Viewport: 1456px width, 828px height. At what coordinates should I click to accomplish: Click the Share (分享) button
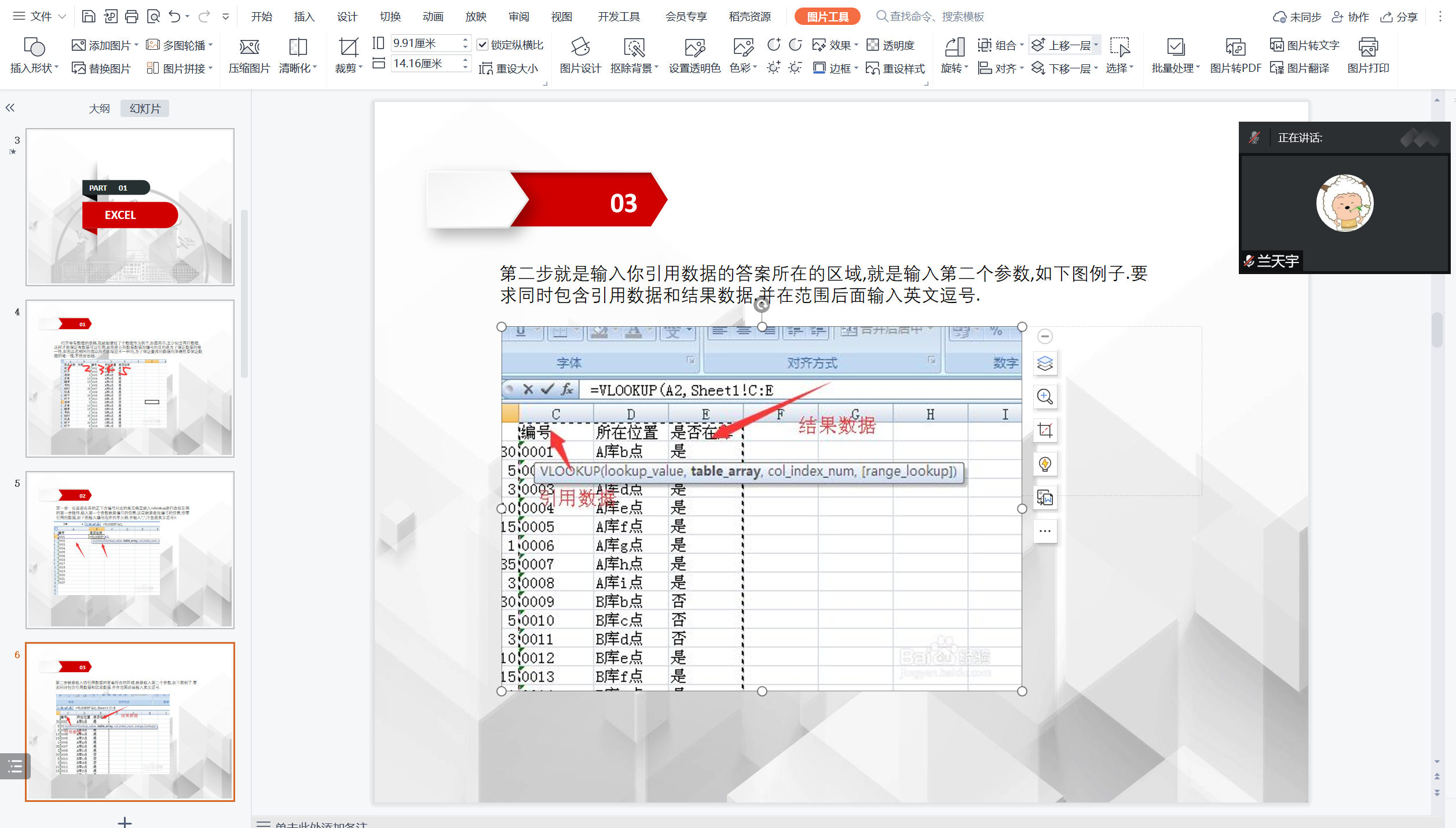pos(1400,17)
